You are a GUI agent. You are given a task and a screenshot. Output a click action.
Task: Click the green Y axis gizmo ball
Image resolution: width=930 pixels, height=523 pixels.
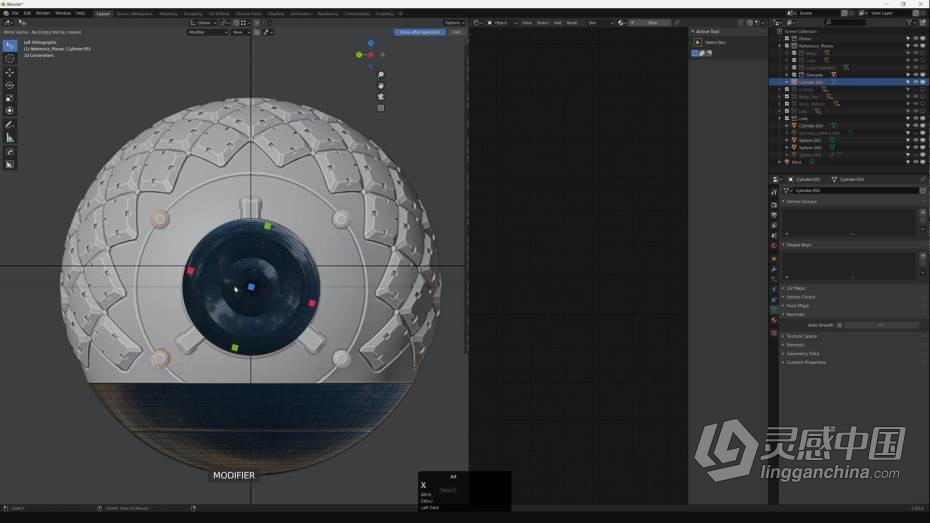(359, 55)
